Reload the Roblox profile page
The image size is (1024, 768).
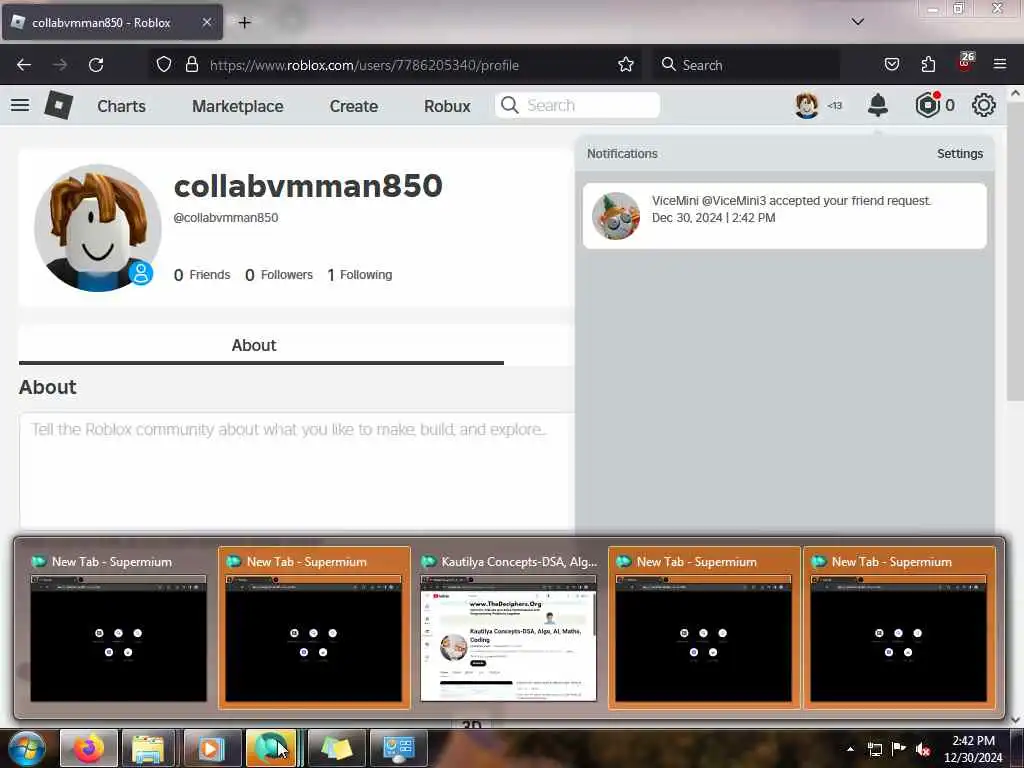click(96, 65)
